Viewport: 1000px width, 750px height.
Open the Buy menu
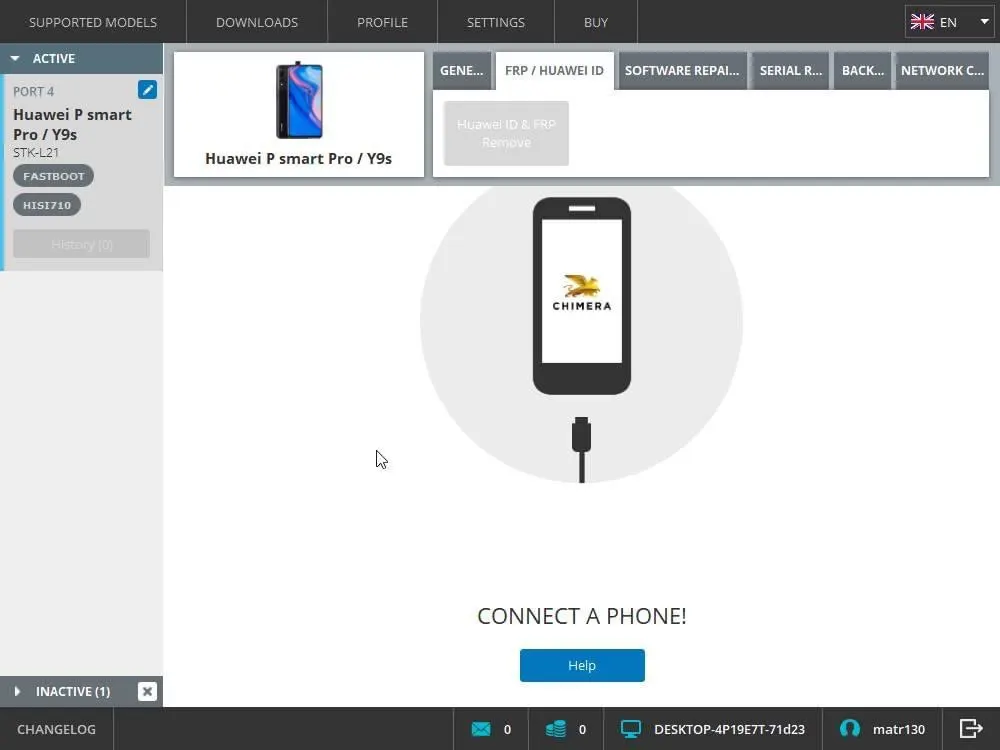point(596,22)
